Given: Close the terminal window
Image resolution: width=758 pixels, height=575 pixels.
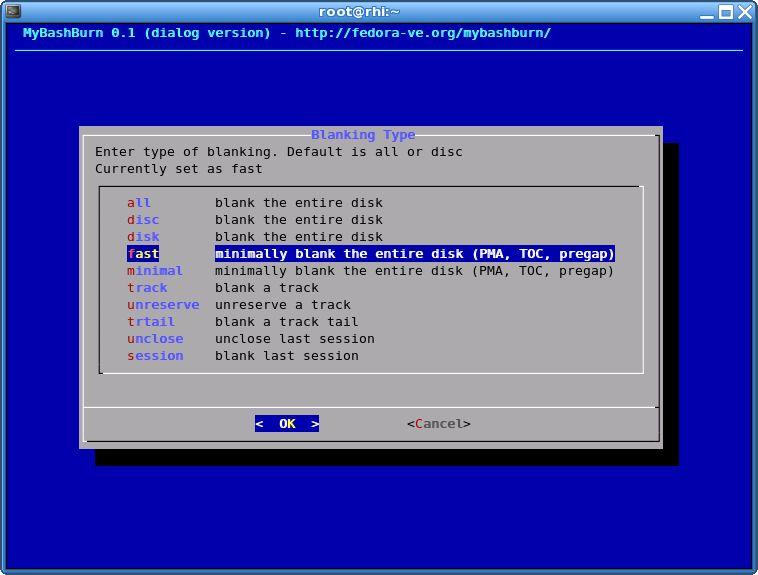Looking at the screenshot, I should coord(744,12).
